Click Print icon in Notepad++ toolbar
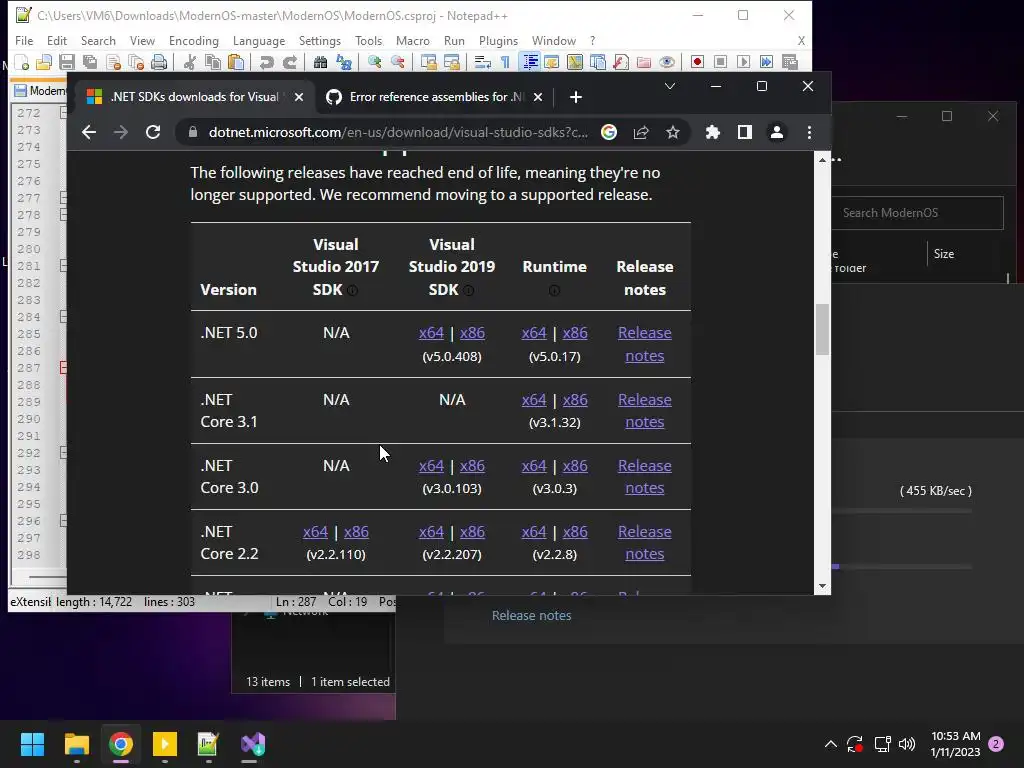 (159, 62)
